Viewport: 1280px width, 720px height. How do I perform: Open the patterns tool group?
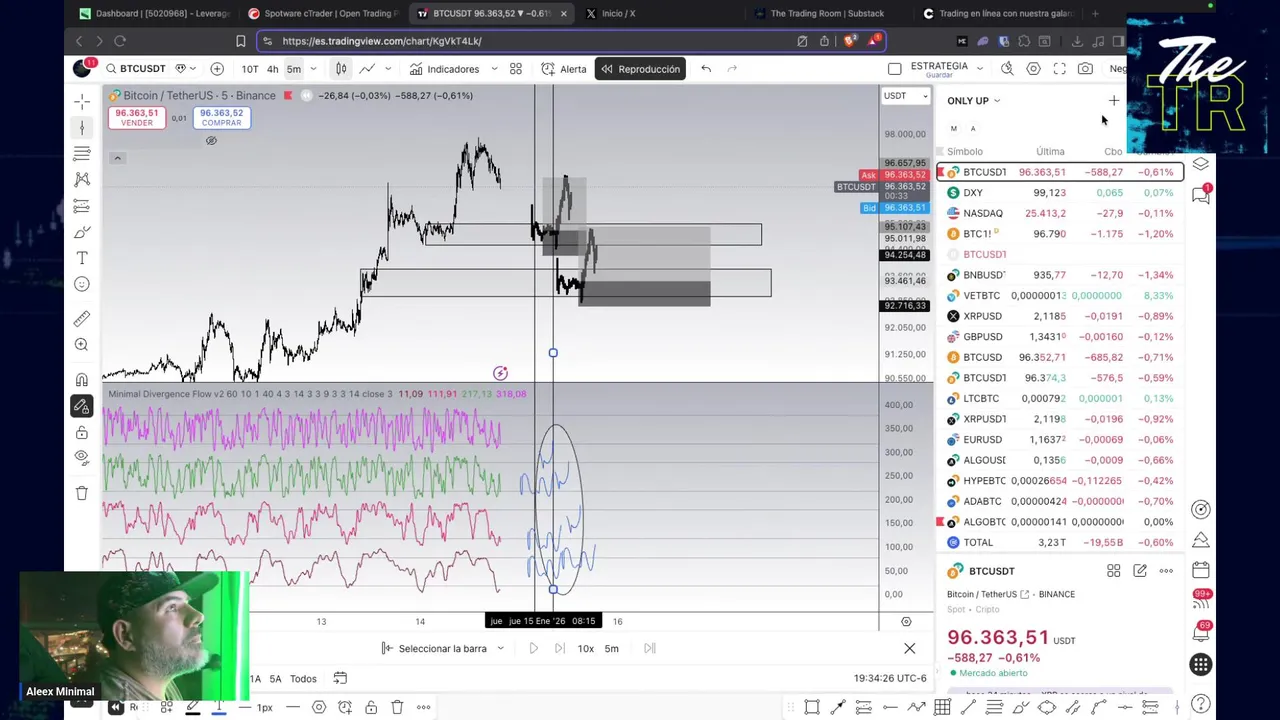click(82, 179)
